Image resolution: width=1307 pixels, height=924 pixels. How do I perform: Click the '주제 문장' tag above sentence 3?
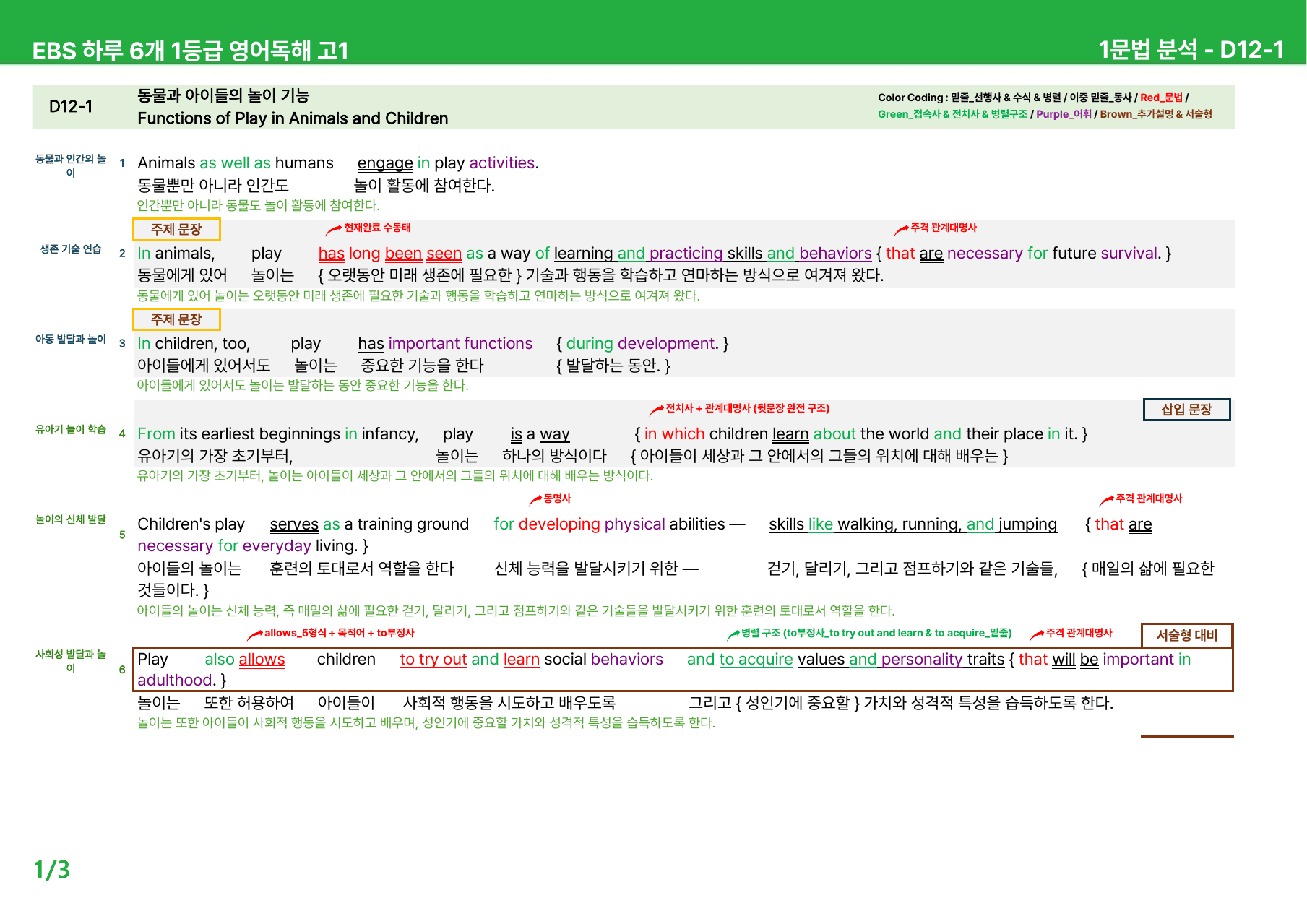(176, 319)
